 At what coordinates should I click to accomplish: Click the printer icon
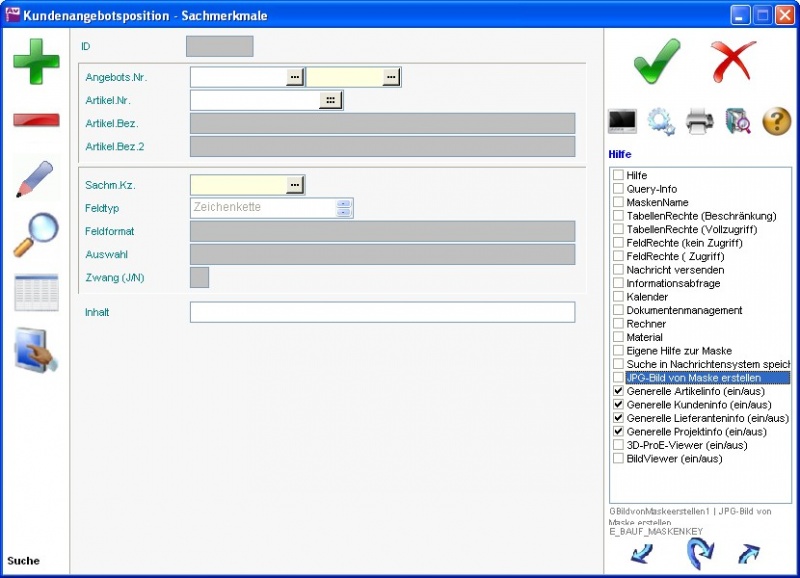pos(699,121)
